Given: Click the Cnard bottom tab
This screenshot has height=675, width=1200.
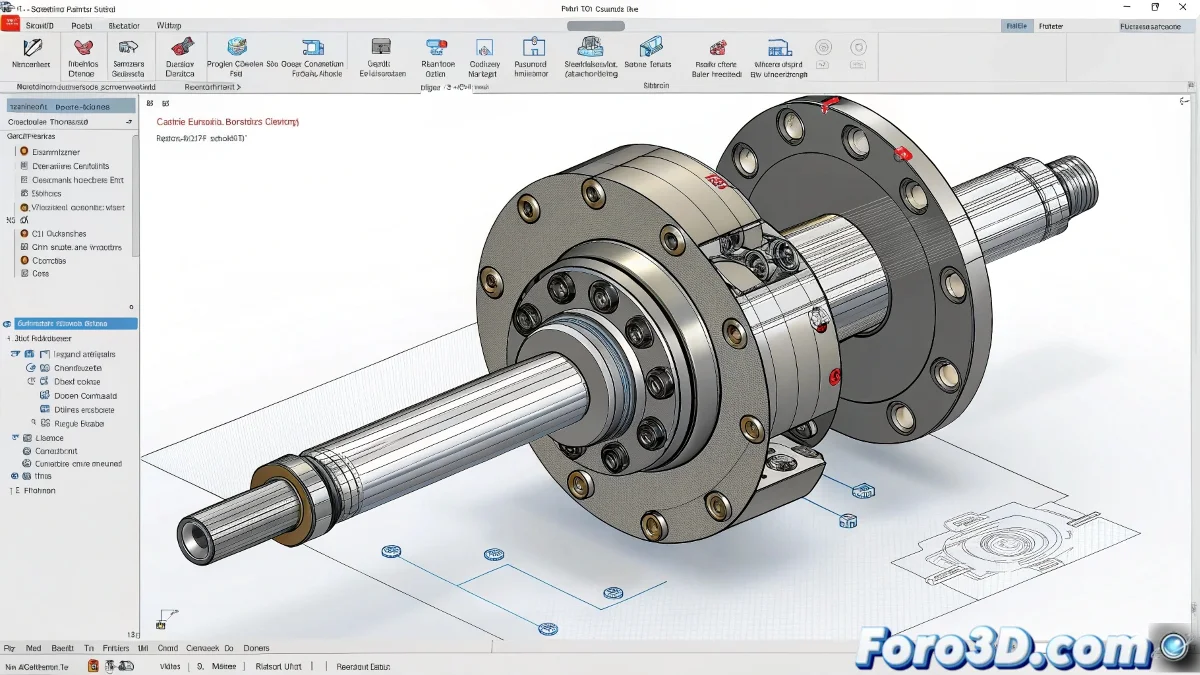Looking at the screenshot, I should [167, 648].
